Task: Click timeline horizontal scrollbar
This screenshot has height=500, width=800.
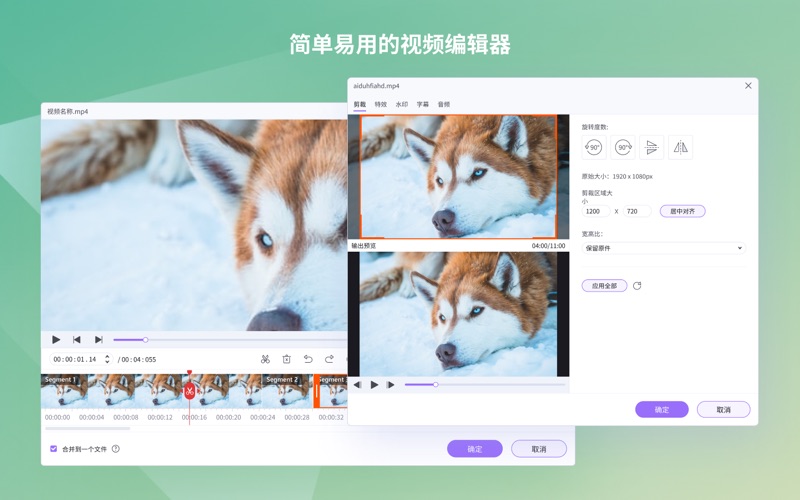Action: (x=87, y=429)
